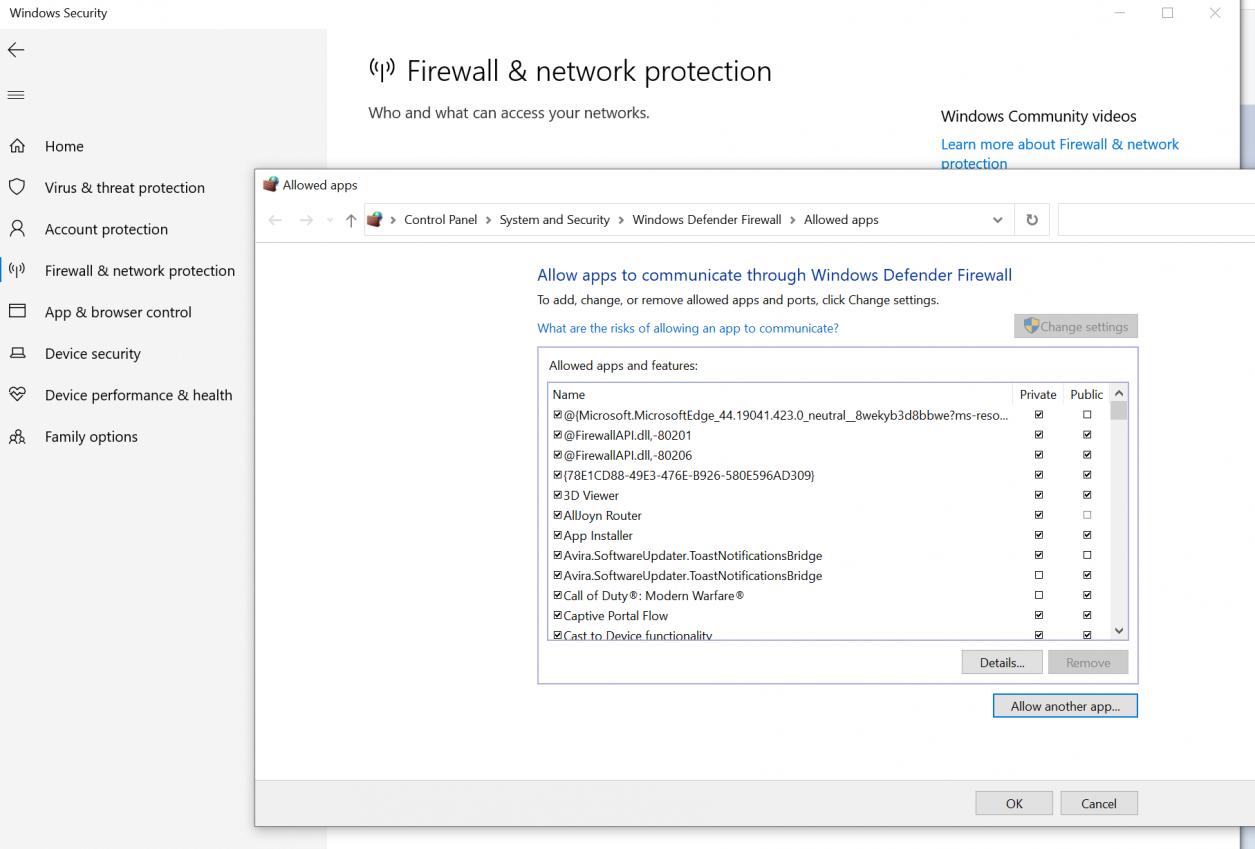The image size is (1255, 849).
Task: Open Device performance & health
Action: coord(138,394)
